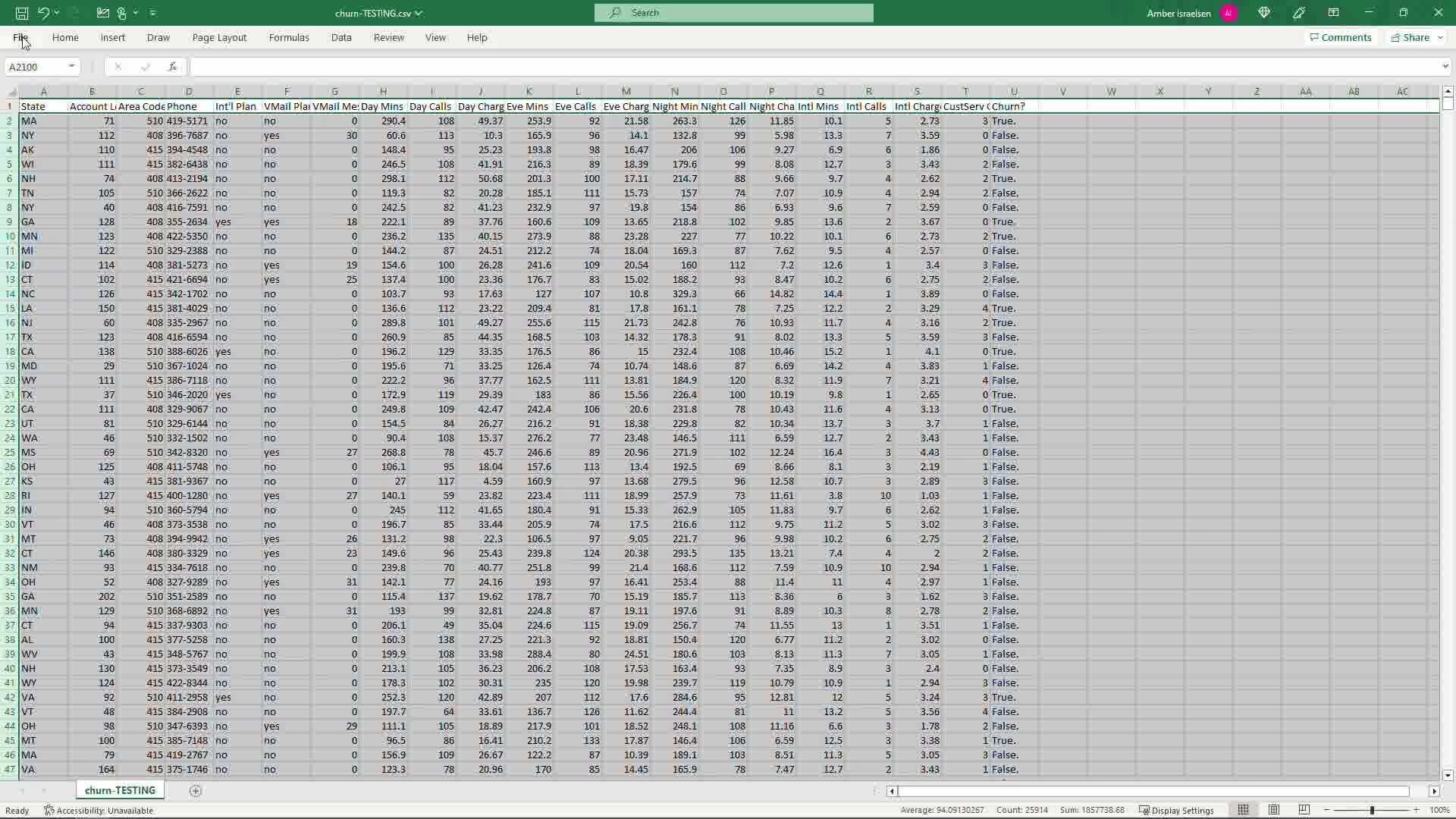Click the Search box in title bar
This screenshot has height=819, width=1456.
coord(734,13)
